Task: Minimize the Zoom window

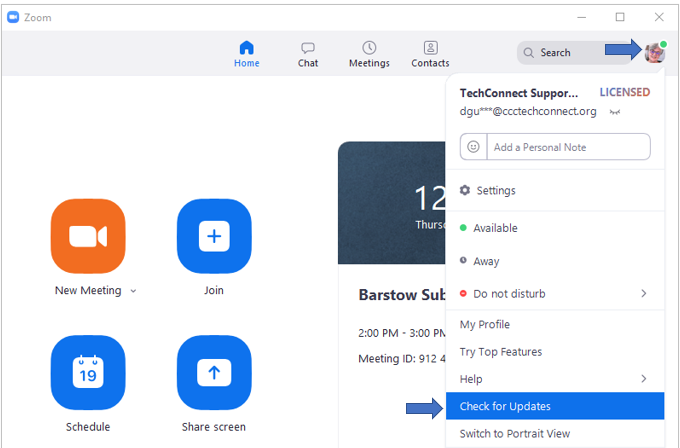Action: click(x=582, y=17)
